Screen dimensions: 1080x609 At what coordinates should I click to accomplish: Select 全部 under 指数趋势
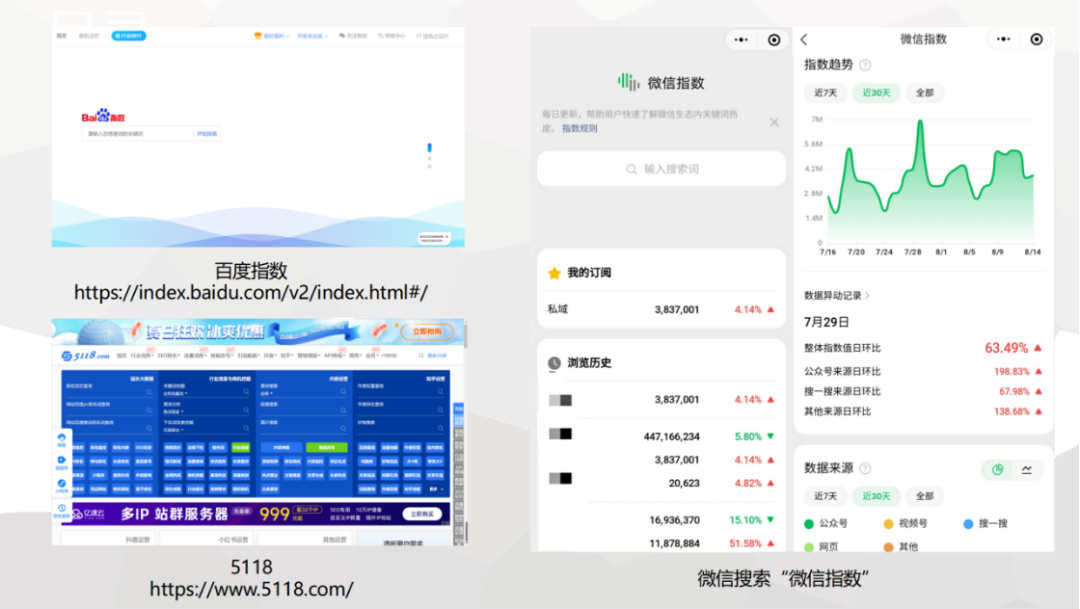pos(924,93)
